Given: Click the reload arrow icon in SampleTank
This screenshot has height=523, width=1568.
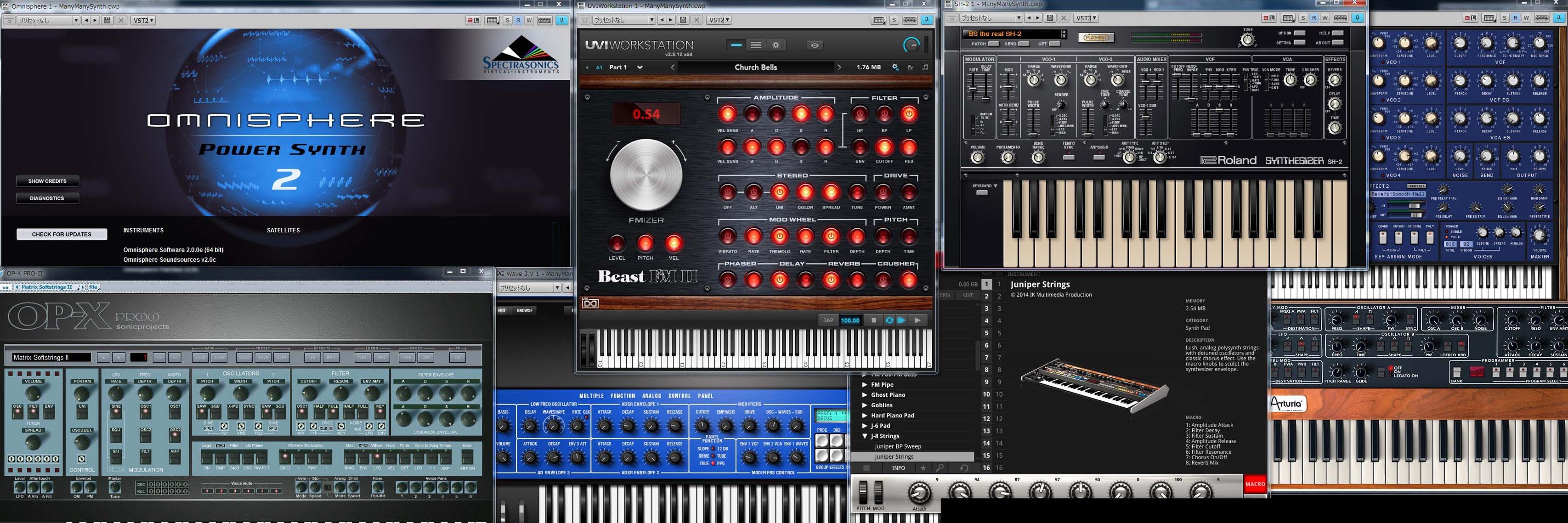Looking at the screenshot, I should [x=963, y=467].
